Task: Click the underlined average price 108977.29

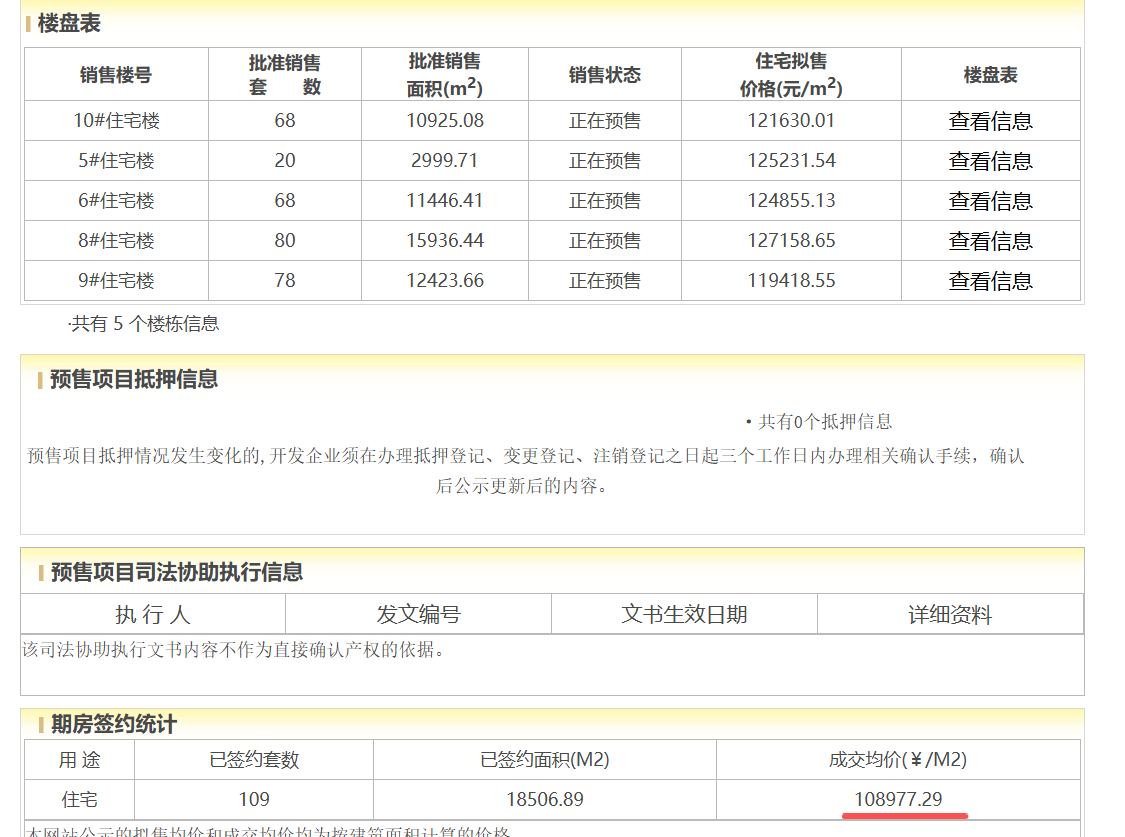Action: pyautogui.click(x=898, y=799)
